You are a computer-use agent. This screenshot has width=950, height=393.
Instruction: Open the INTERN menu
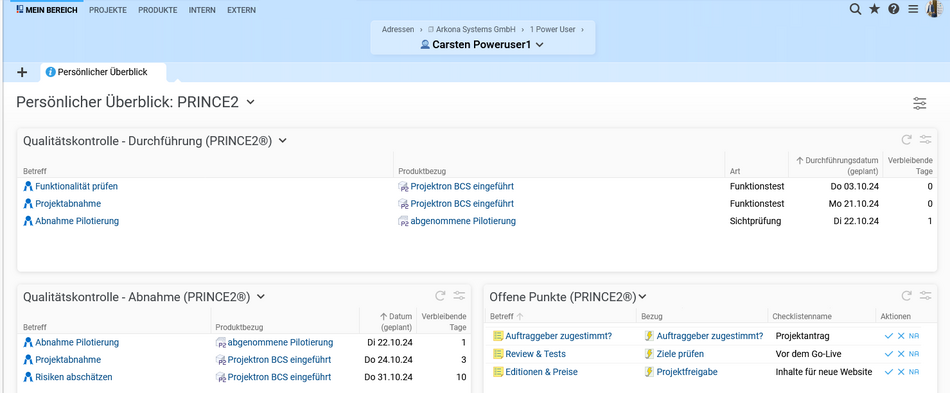coord(202,10)
